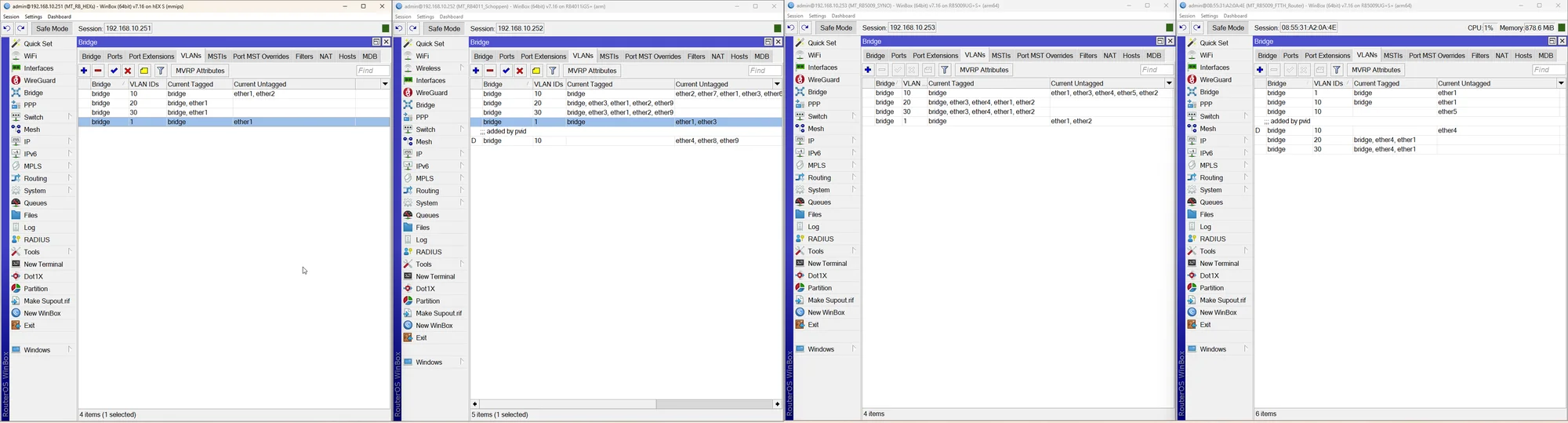This screenshot has width=1568, height=423.
Task: Sort by Current Tagged column in FTTH Router table
Action: (x=1394, y=83)
